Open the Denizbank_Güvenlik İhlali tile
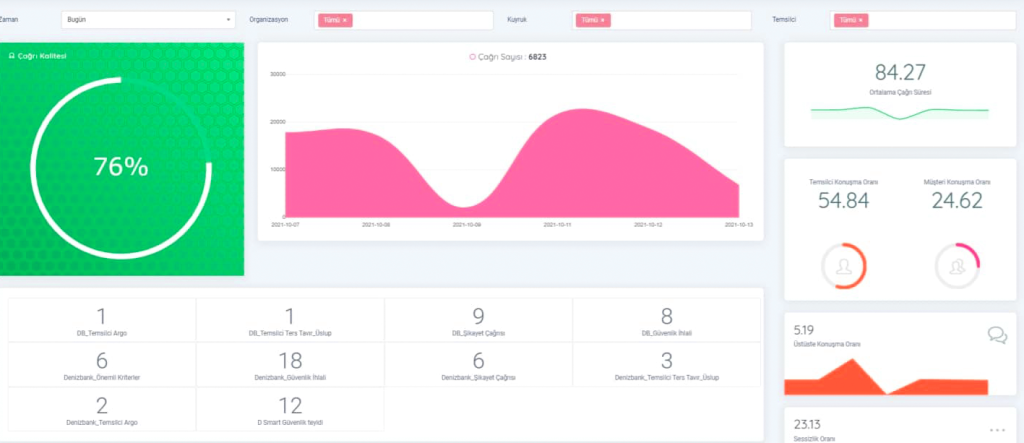 [290, 365]
